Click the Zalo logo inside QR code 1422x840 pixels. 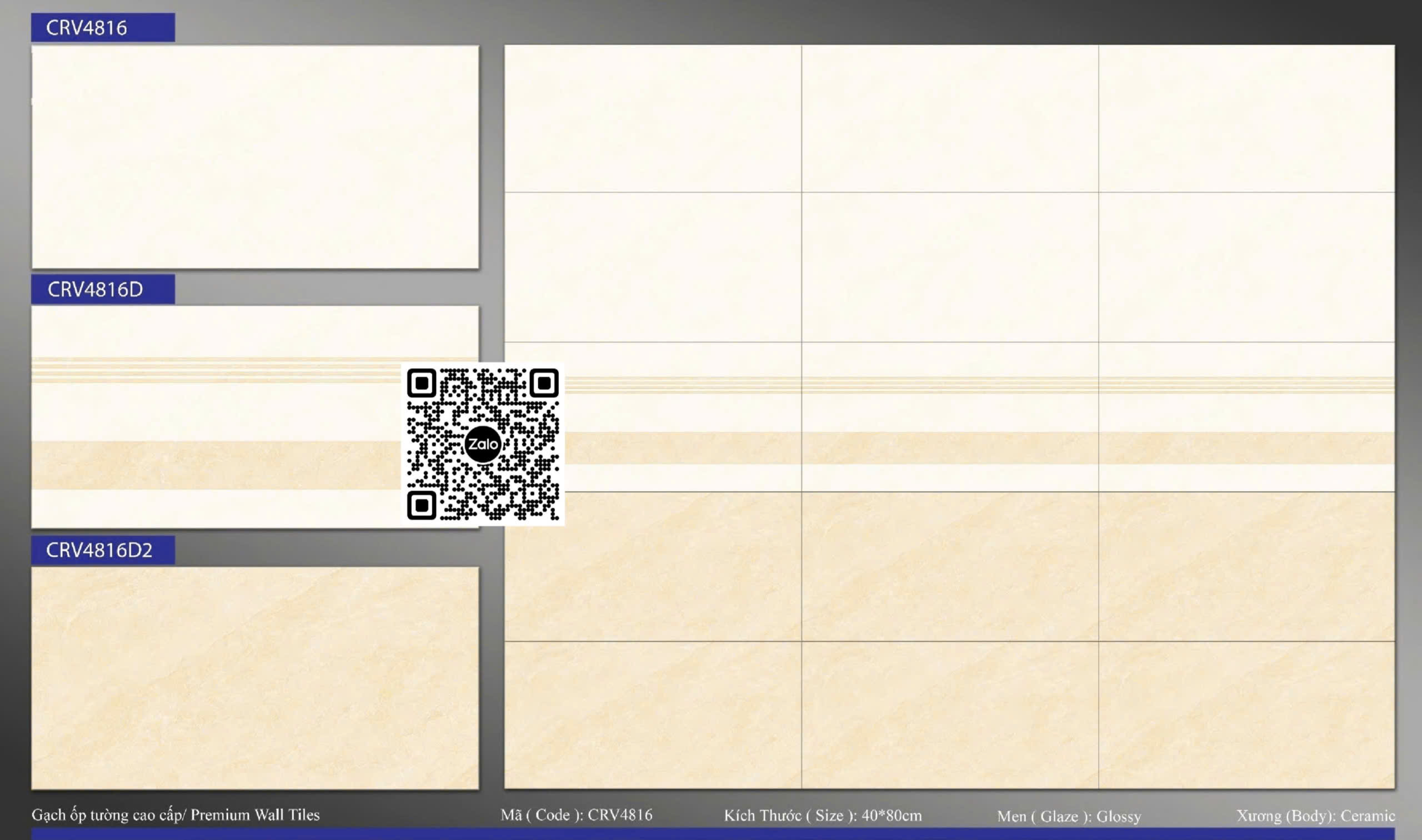(483, 444)
